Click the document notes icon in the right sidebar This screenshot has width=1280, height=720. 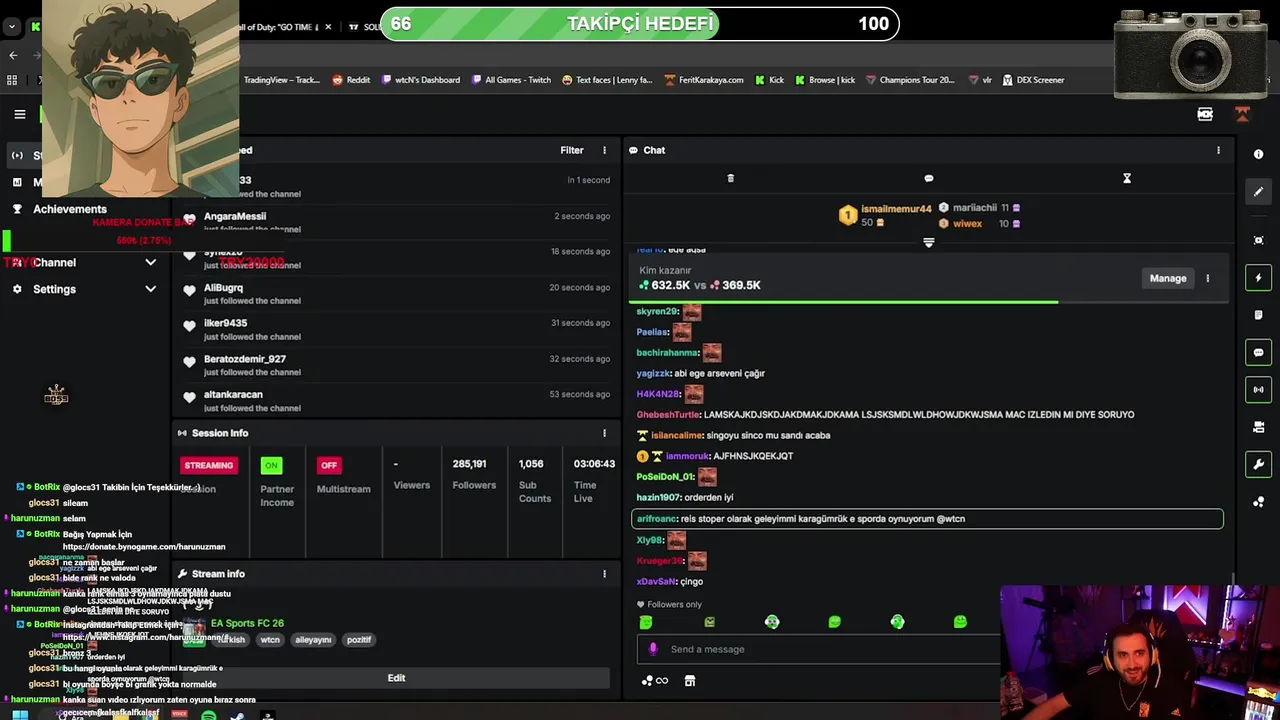pyautogui.click(x=1258, y=315)
